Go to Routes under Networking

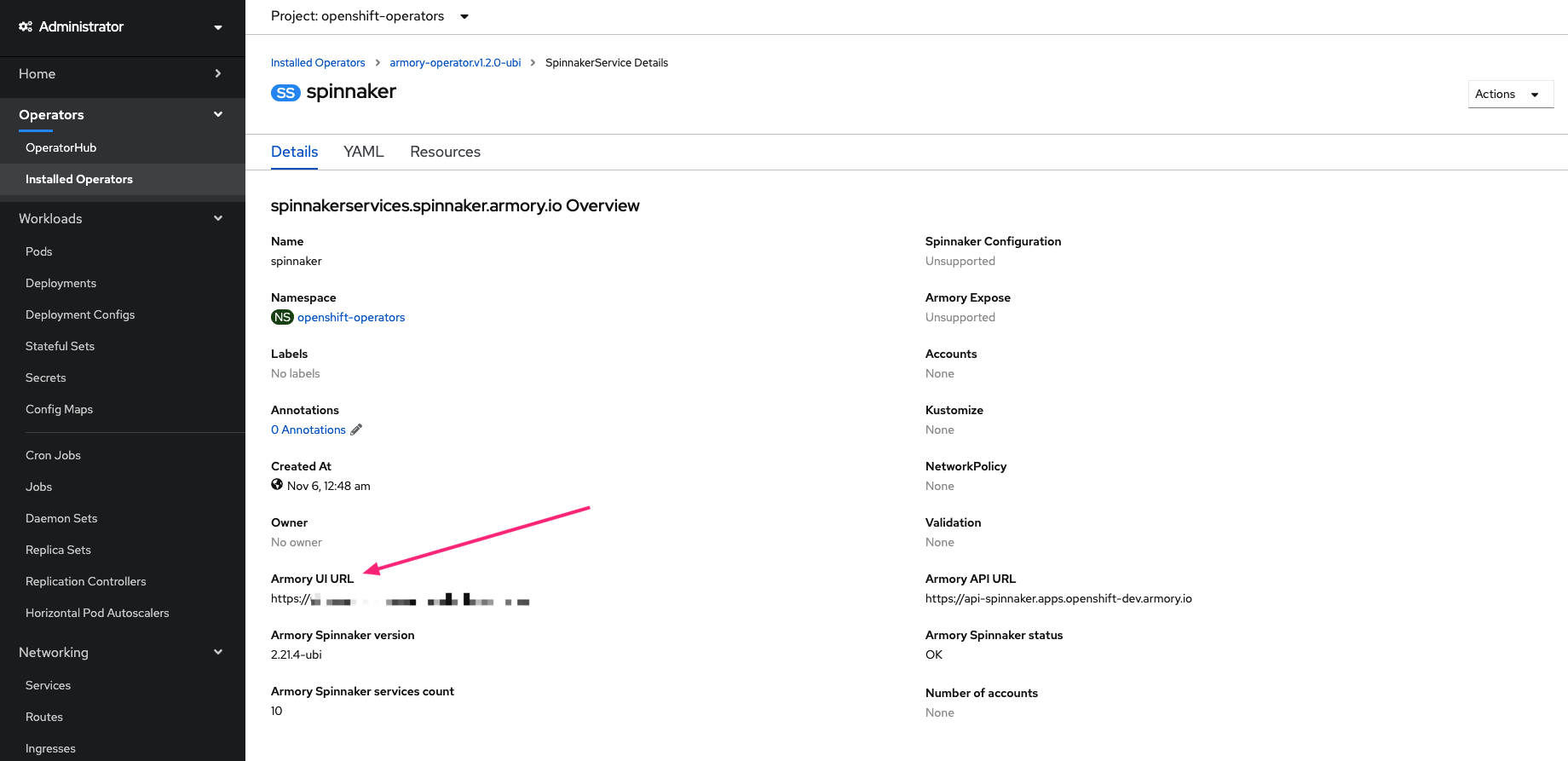pyautogui.click(x=44, y=717)
